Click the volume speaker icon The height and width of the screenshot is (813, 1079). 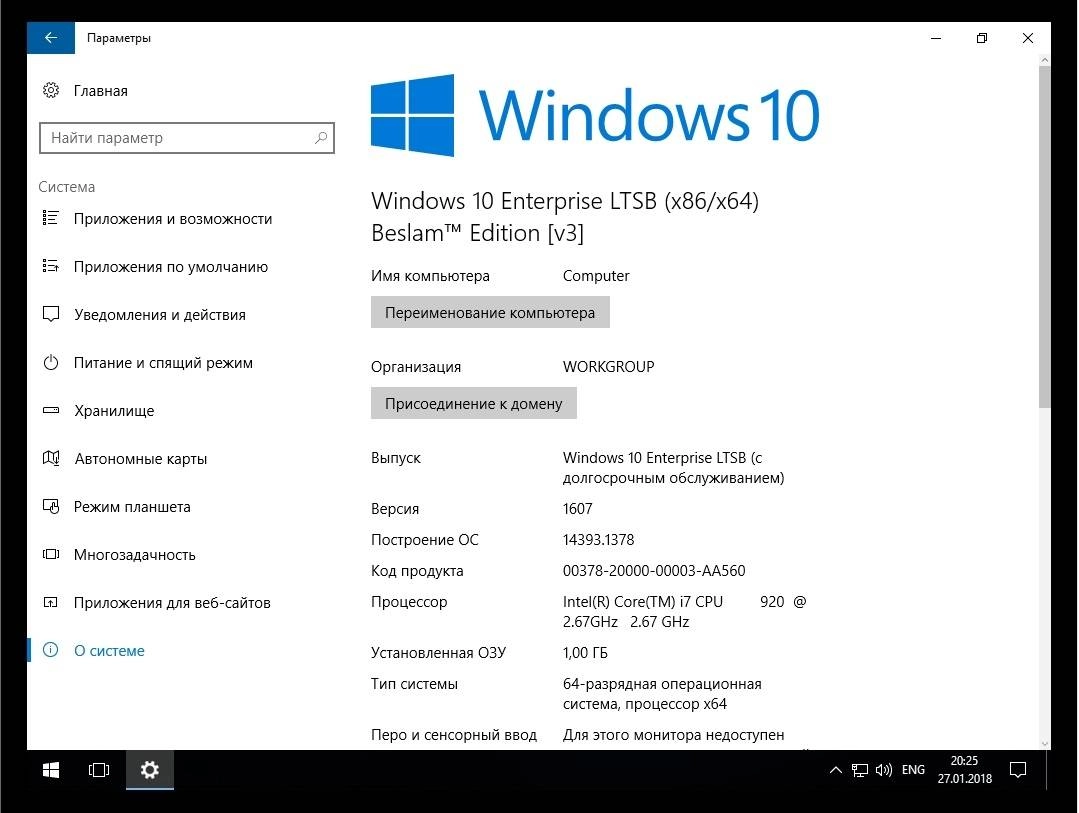[884, 770]
